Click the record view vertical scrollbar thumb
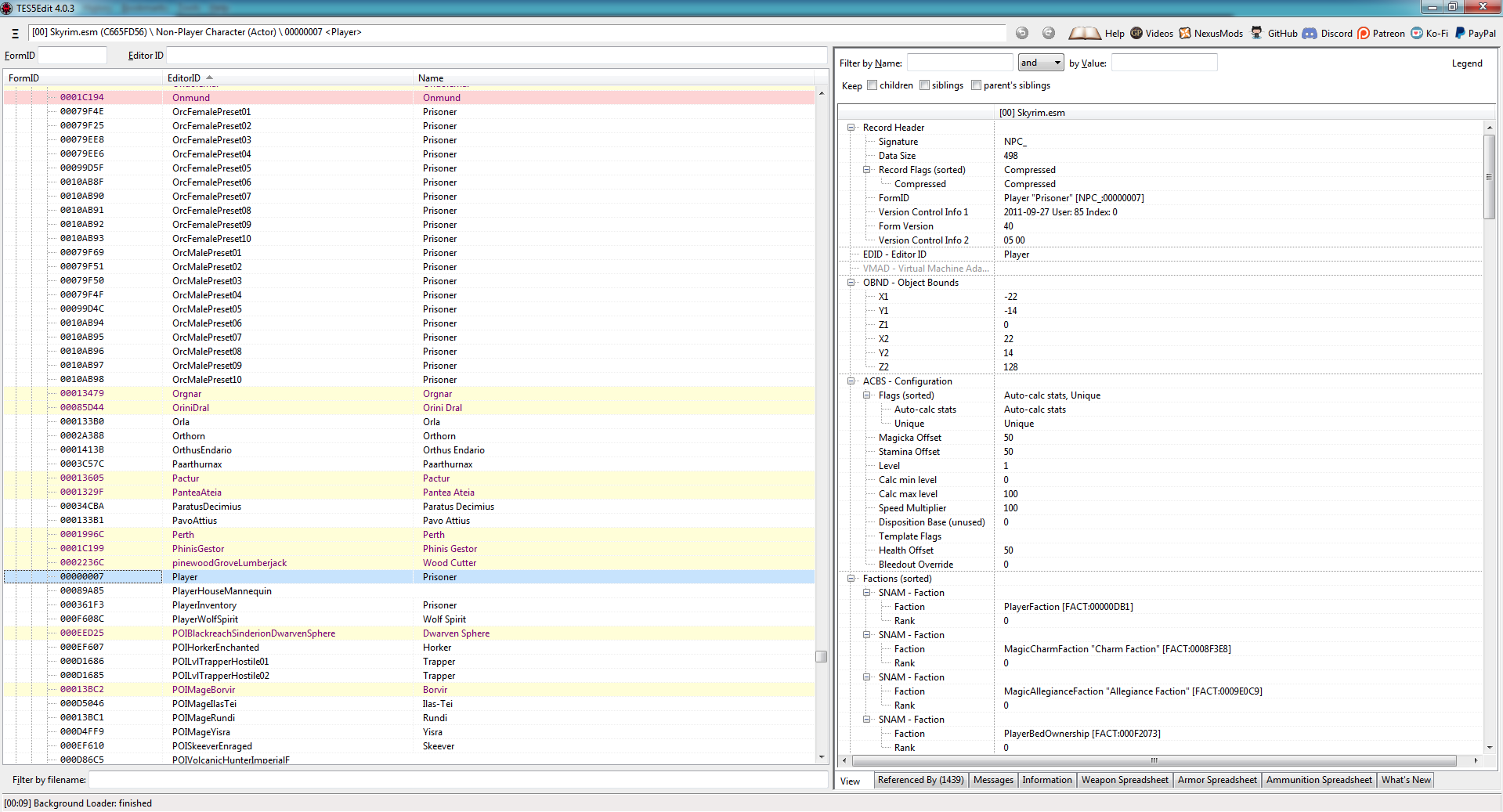The height and width of the screenshot is (812, 1503). 1489,177
